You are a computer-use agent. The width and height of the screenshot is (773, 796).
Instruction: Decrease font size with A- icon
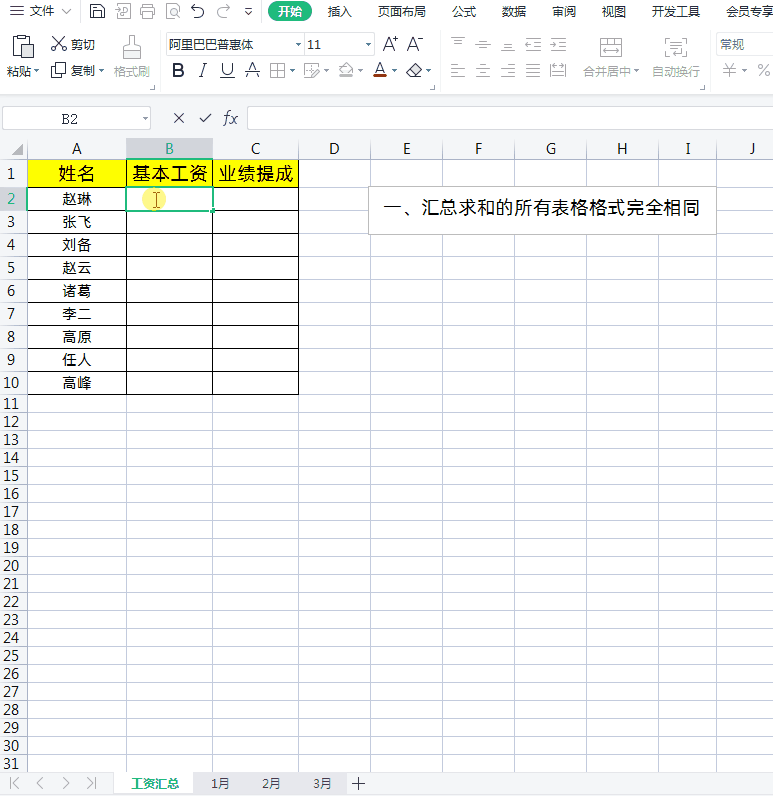[415, 44]
